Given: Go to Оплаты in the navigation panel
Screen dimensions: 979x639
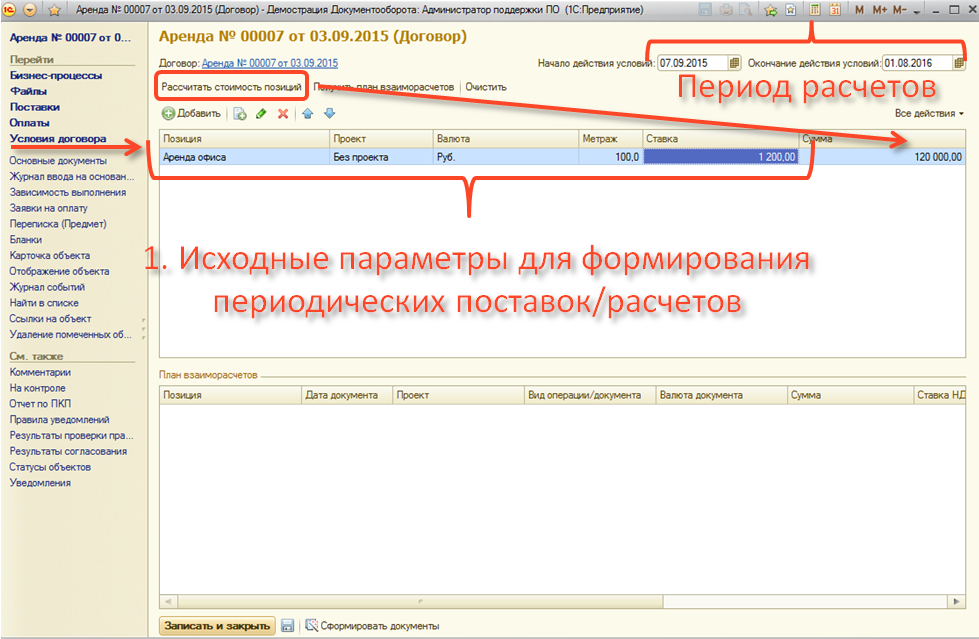Looking at the screenshot, I should pyautogui.click(x=30, y=123).
